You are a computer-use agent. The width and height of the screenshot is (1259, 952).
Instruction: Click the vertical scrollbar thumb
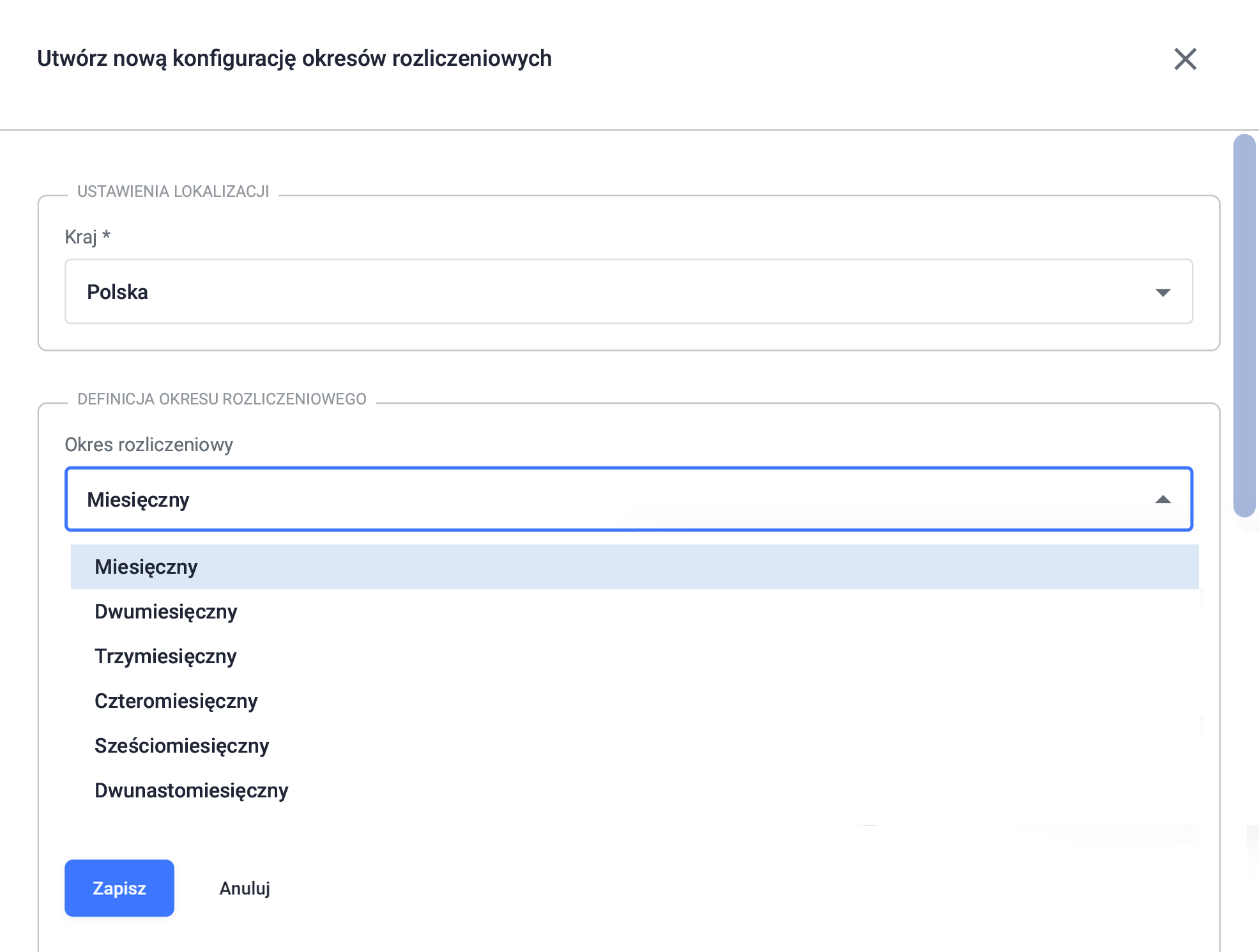point(1244,325)
